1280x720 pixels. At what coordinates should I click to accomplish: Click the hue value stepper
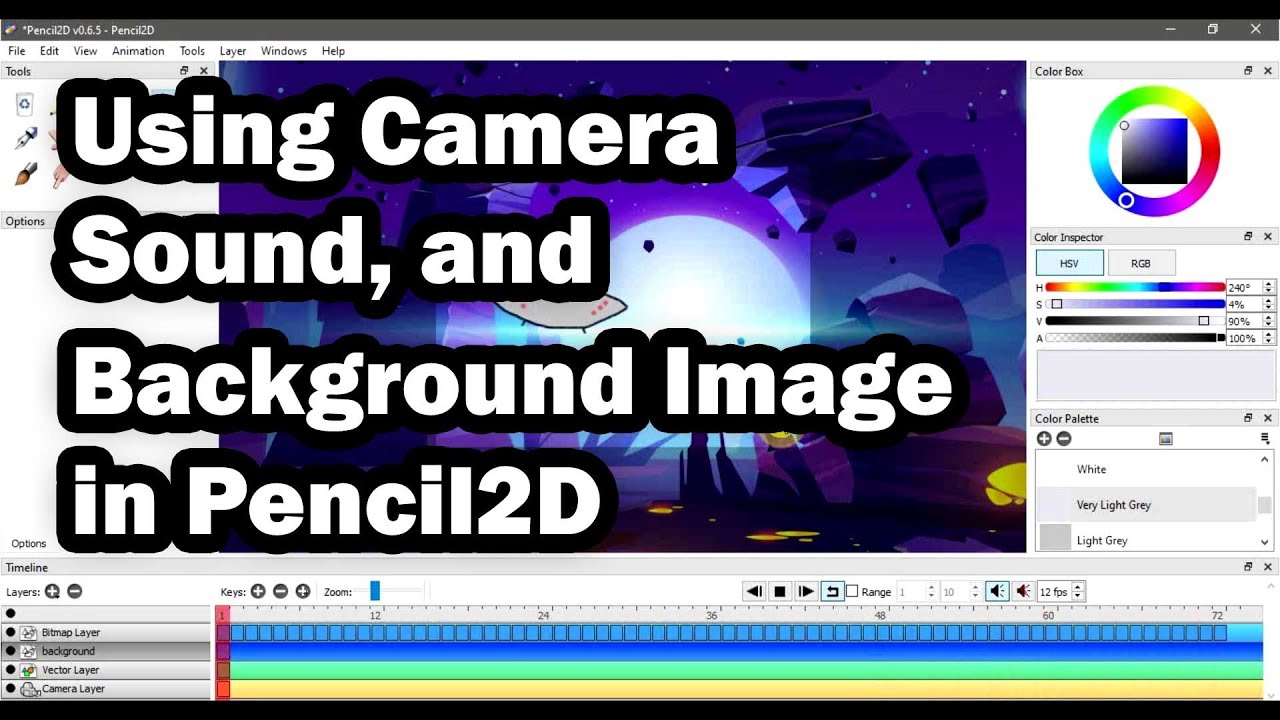1269,287
